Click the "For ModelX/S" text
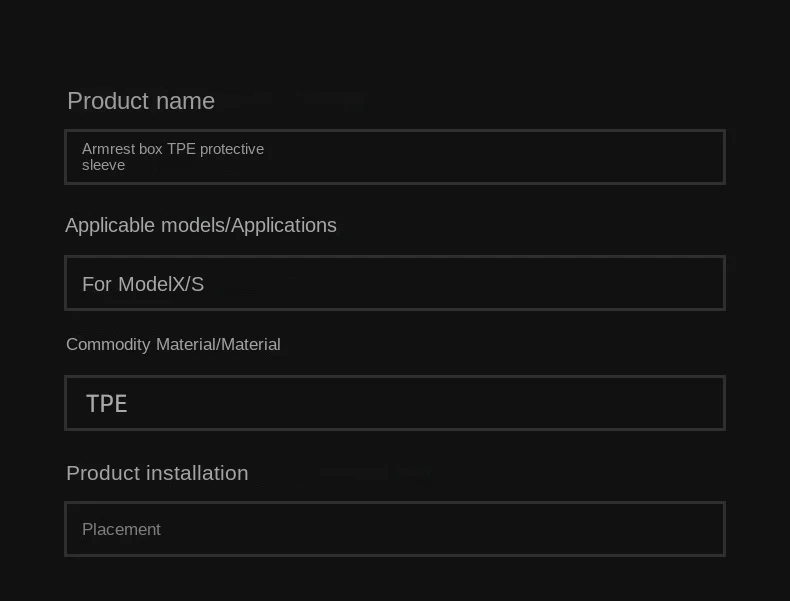Screen dimensions: 790x601 (x=143, y=284)
